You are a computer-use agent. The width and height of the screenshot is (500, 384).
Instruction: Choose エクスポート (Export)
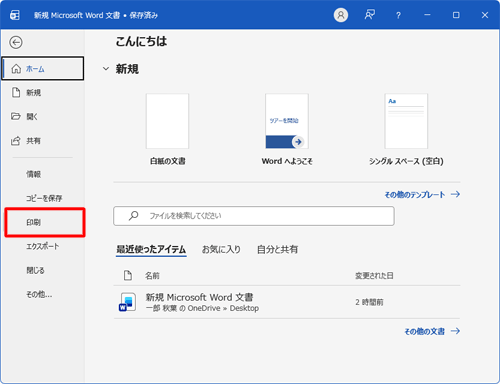click(43, 246)
